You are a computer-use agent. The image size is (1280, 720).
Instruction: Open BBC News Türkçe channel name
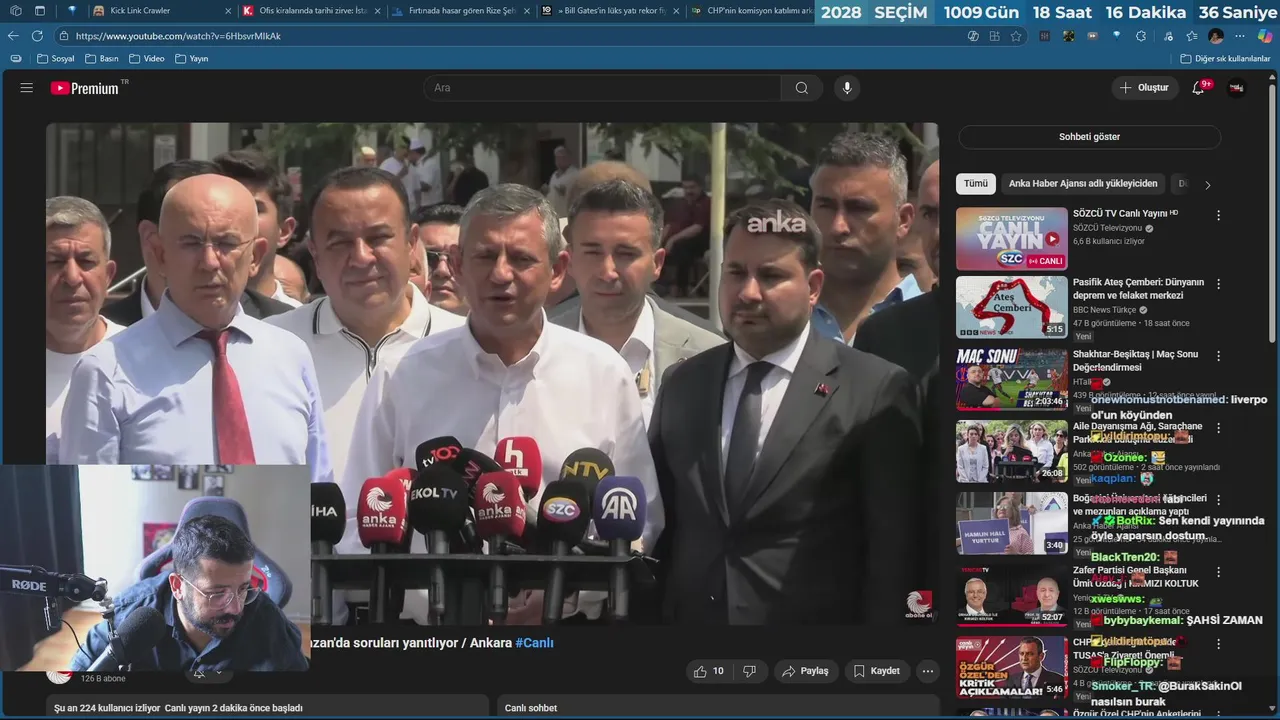pos(1106,310)
